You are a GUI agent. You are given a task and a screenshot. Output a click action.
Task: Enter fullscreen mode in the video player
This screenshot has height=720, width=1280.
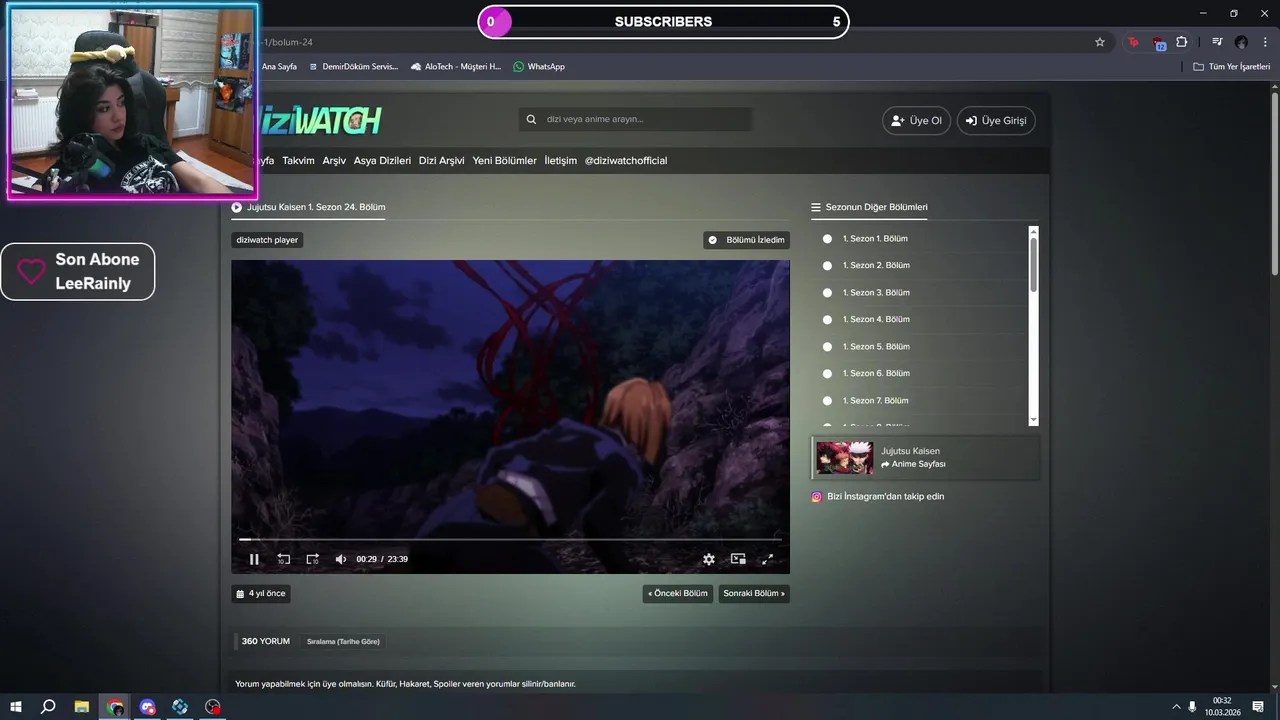tap(768, 559)
